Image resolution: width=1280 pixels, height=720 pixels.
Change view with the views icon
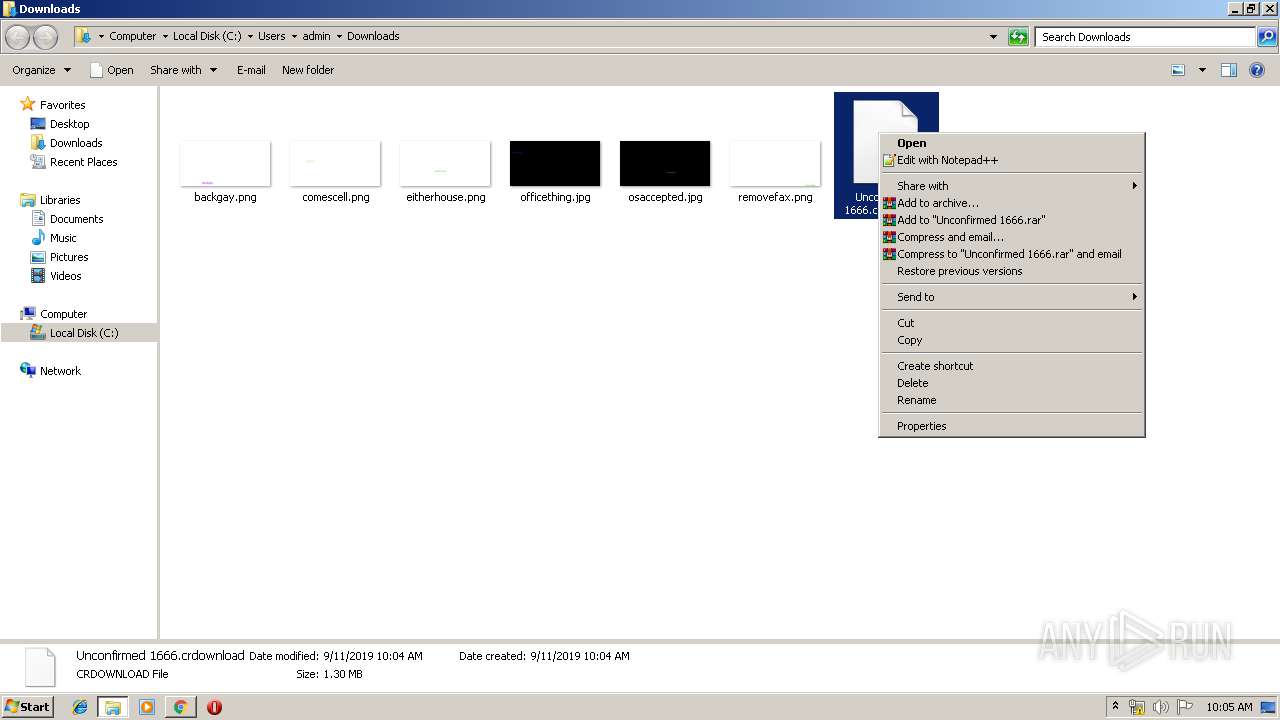coord(1178,70)
